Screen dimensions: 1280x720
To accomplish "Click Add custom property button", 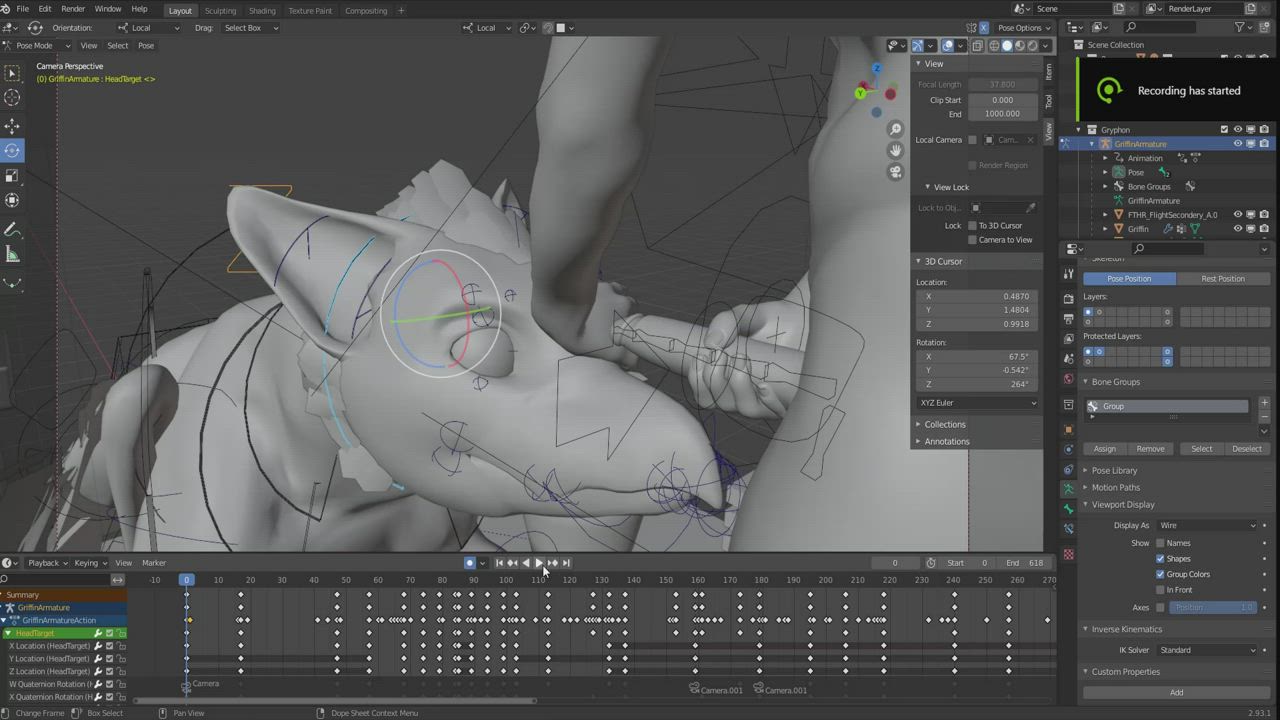I will point(1176,692).
